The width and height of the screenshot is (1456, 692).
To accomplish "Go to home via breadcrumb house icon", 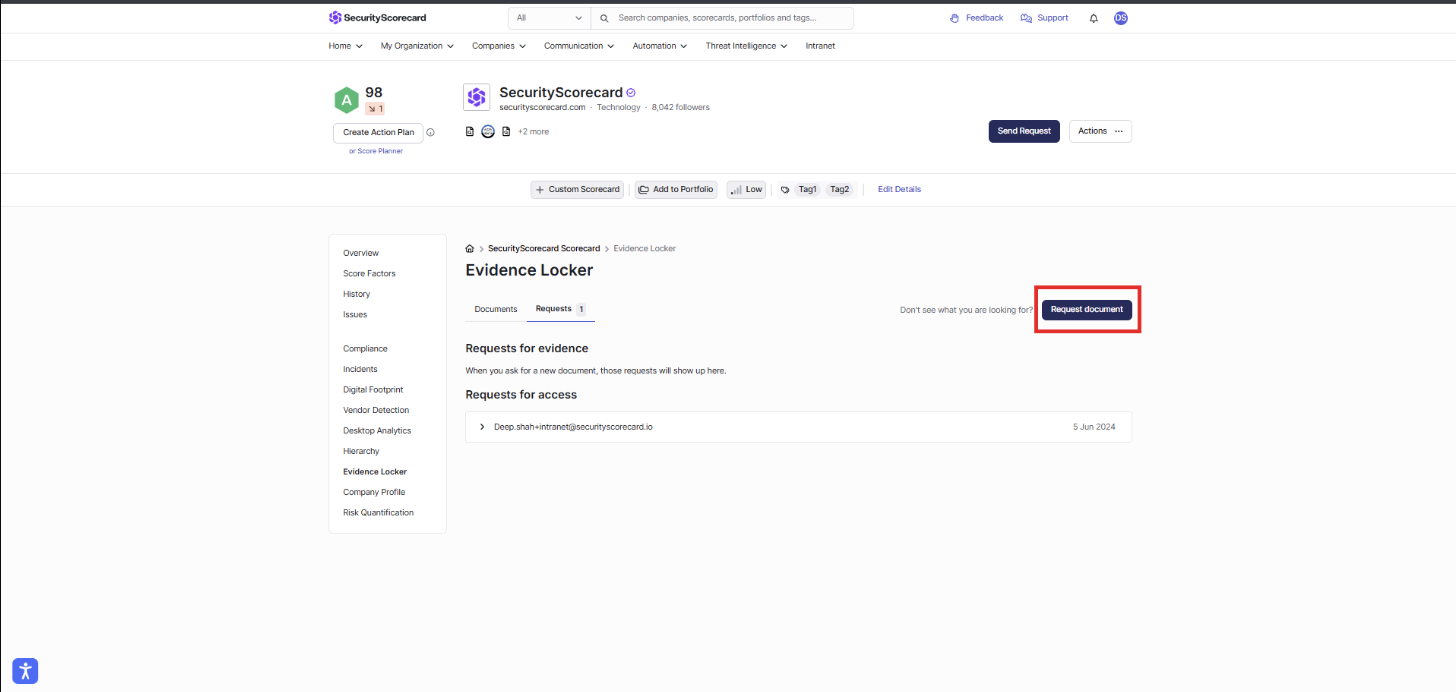I will 470,248.
